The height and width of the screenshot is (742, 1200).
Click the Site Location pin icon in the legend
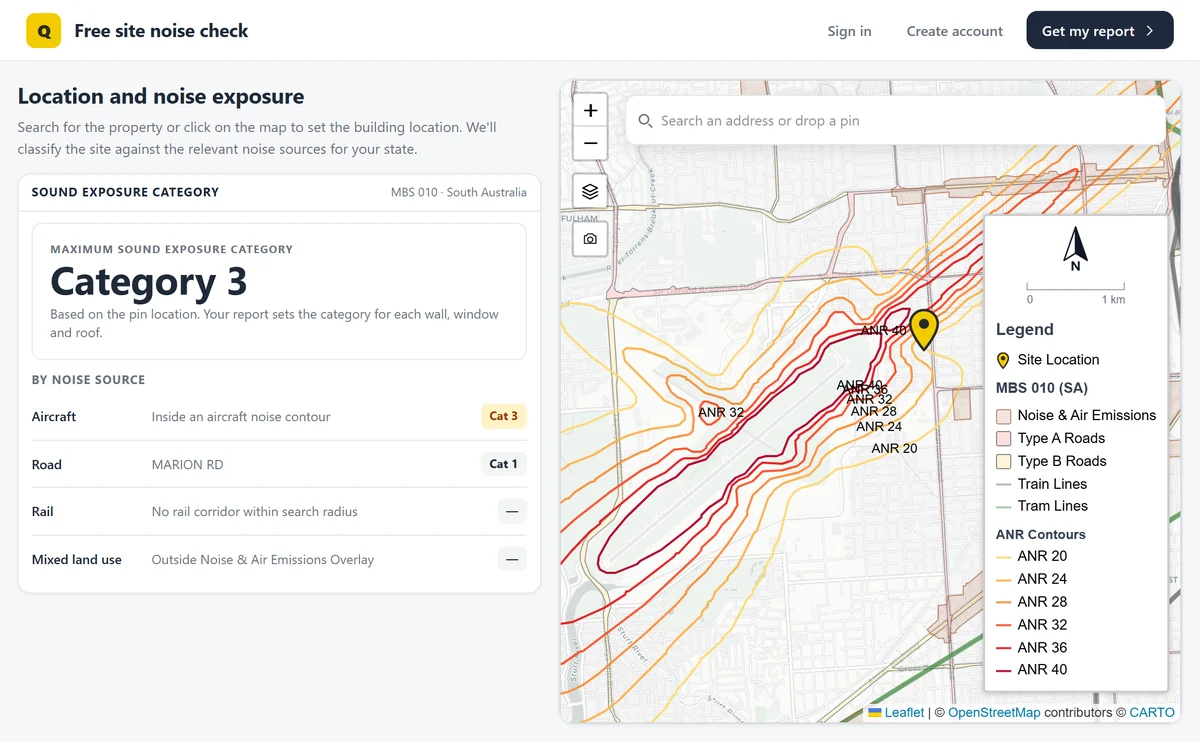pos(1003,360)
